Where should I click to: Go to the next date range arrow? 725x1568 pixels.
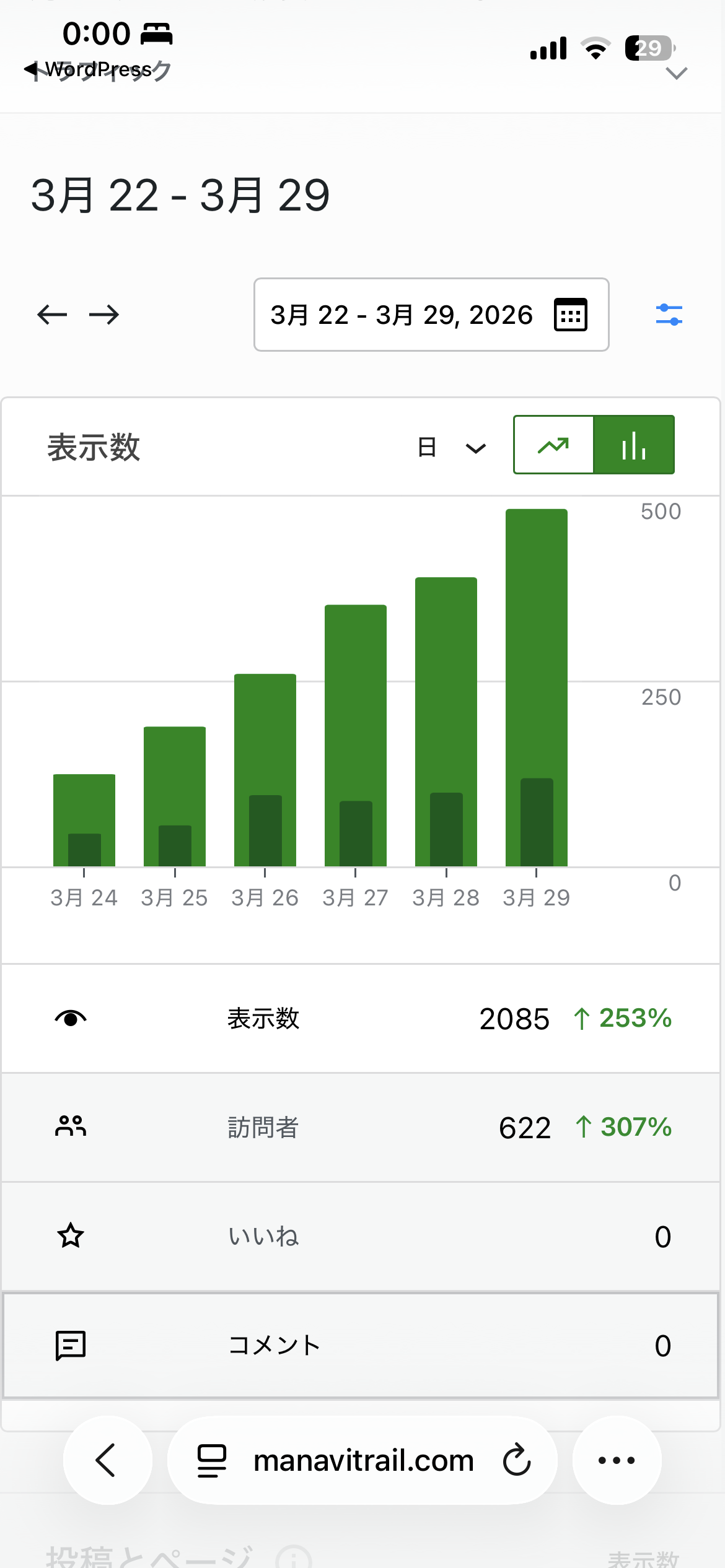point(104,315)
